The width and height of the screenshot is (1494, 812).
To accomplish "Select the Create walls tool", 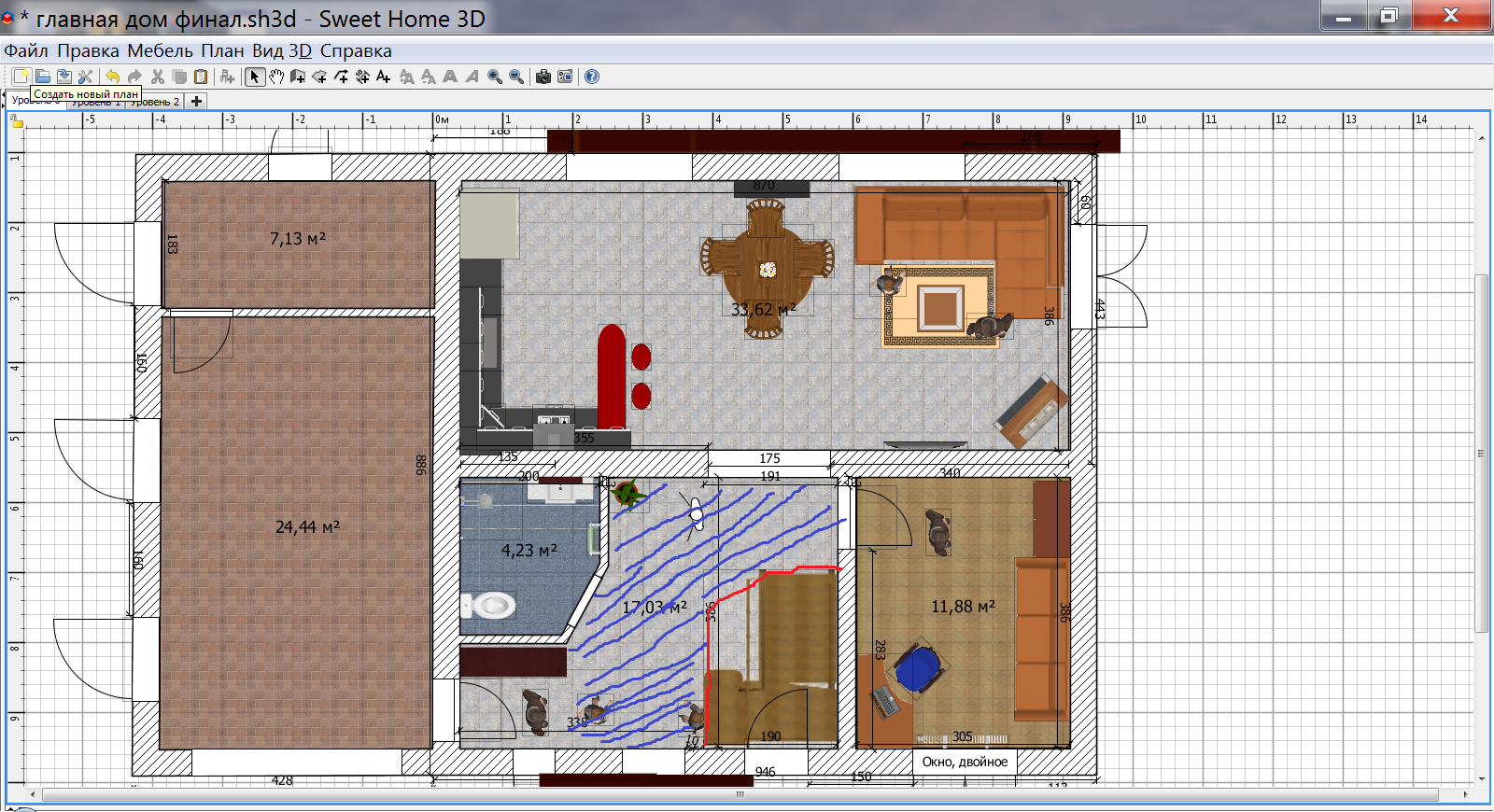I will (298, 77).
